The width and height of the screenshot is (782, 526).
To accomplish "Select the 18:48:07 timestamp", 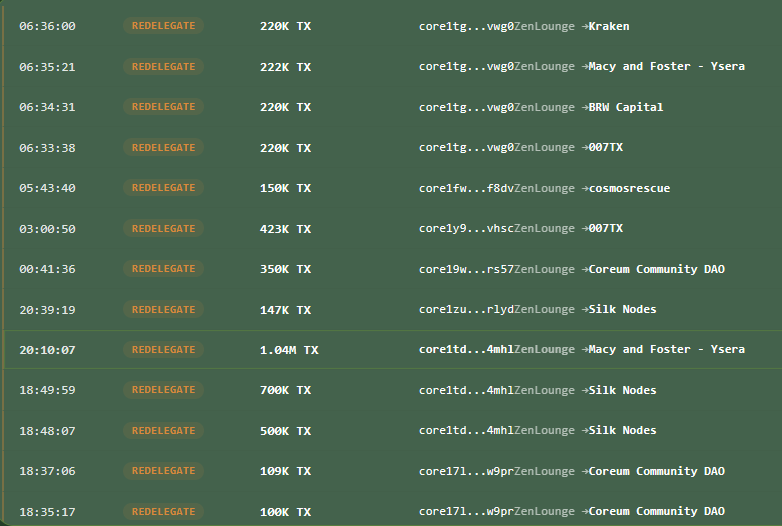I will pos(47,431).
